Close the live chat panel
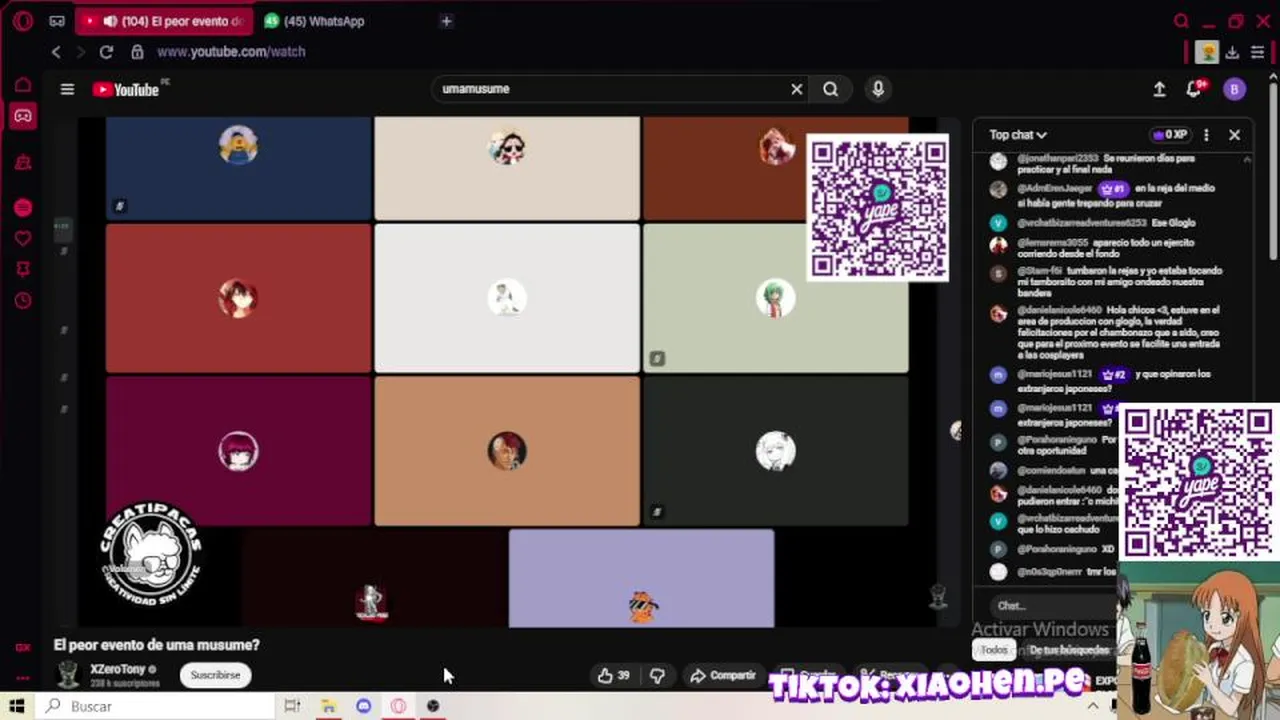The height and width of the screenshot is (720, 1280). point(1234,135)
